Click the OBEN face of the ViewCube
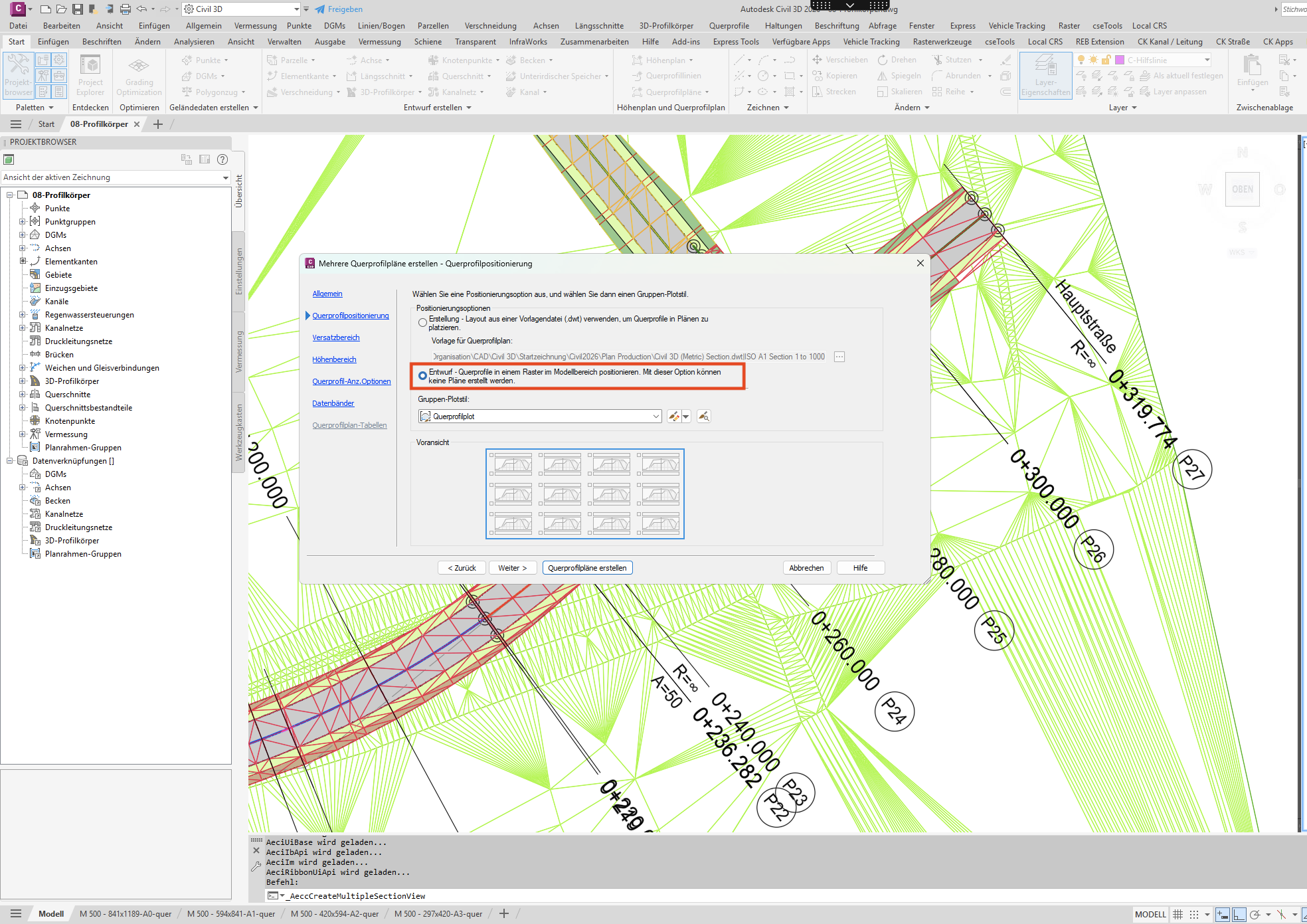This screenshot has width=1307, height=924. coord(1243,189)
